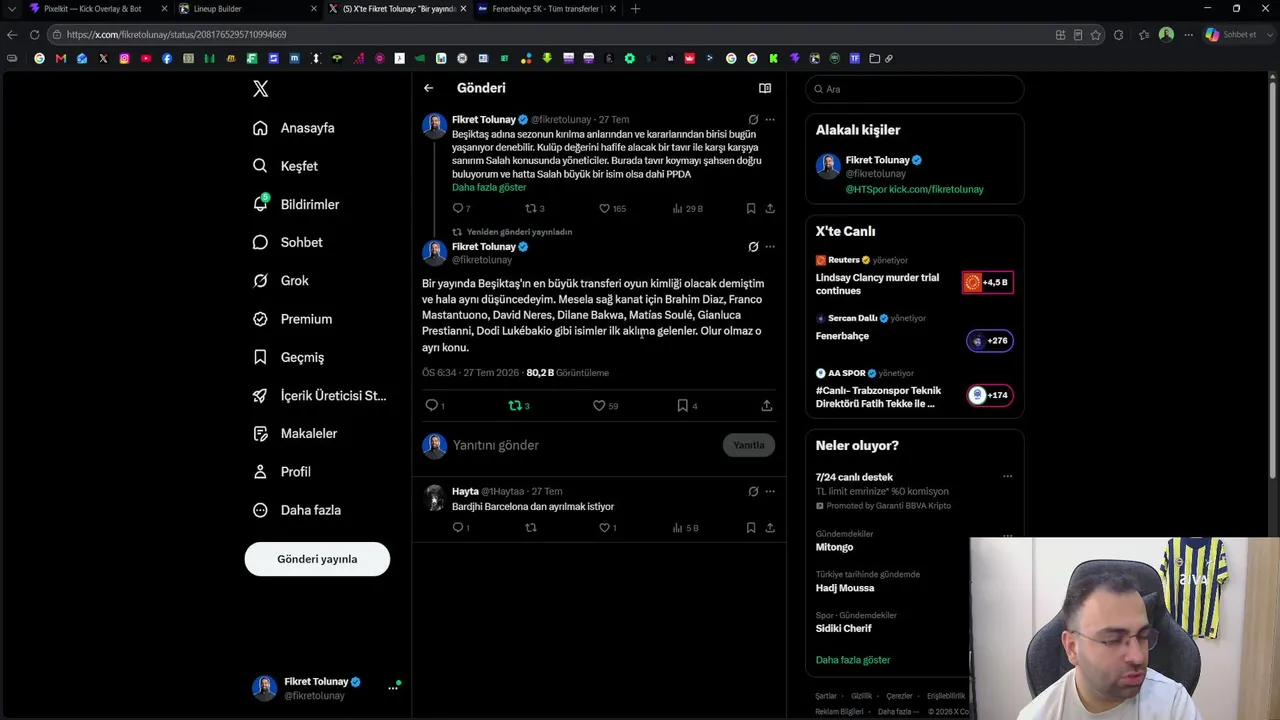Screen dimensions: 1280x720
Task: Share the Beşiktaş Salah post
Action: pos(770,208)
